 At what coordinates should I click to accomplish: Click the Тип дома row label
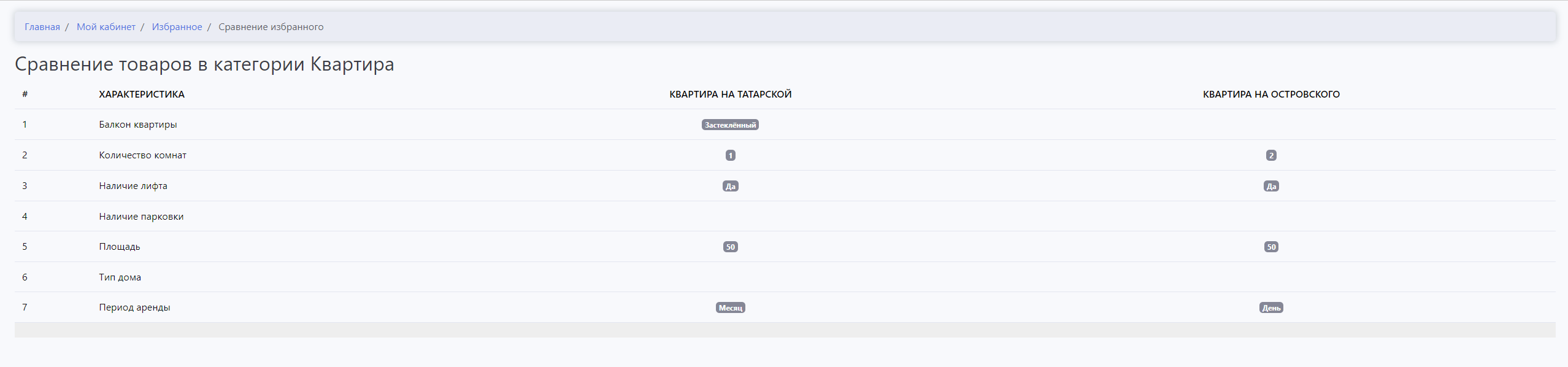pos(120,277)
